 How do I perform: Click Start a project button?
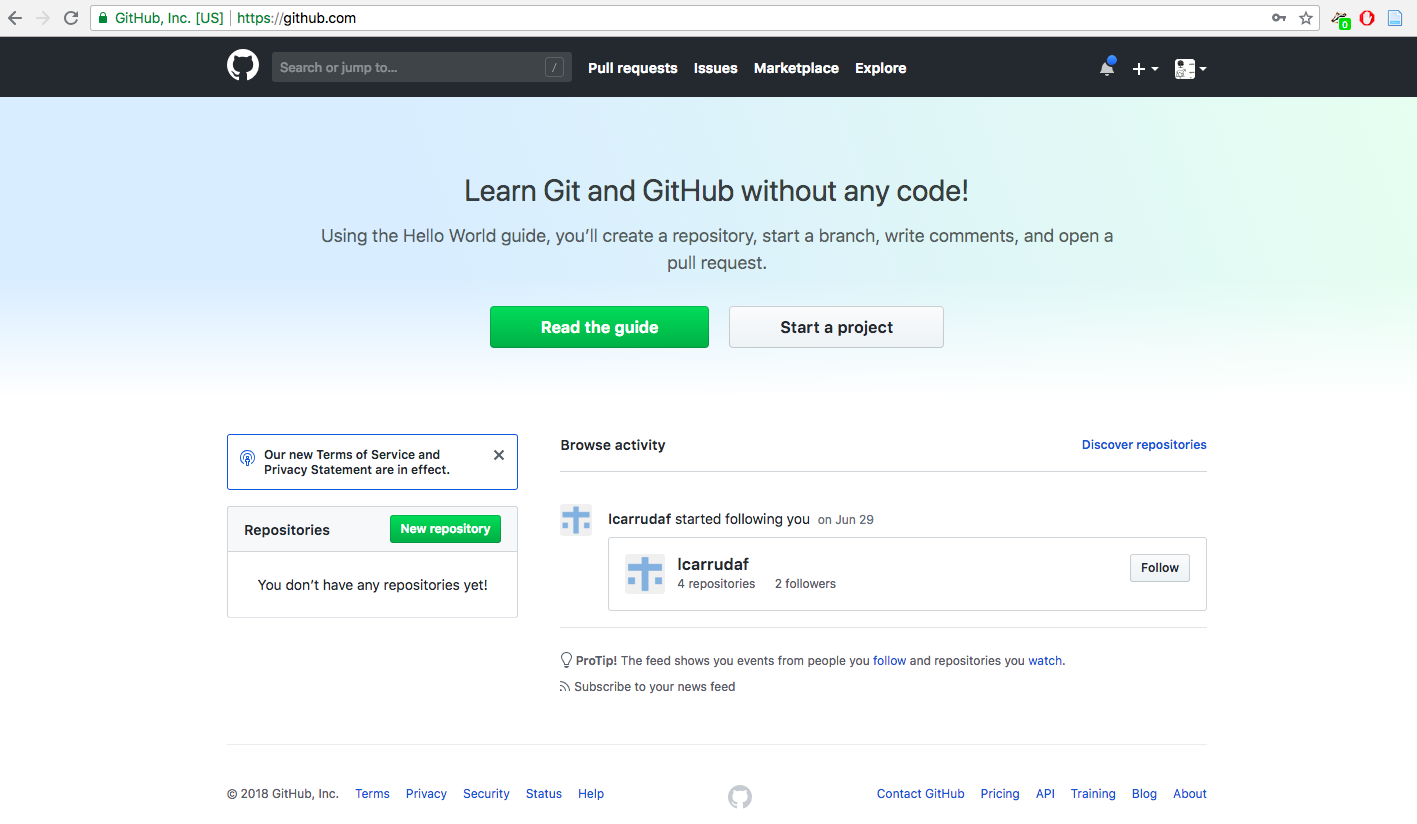(836, 327)
